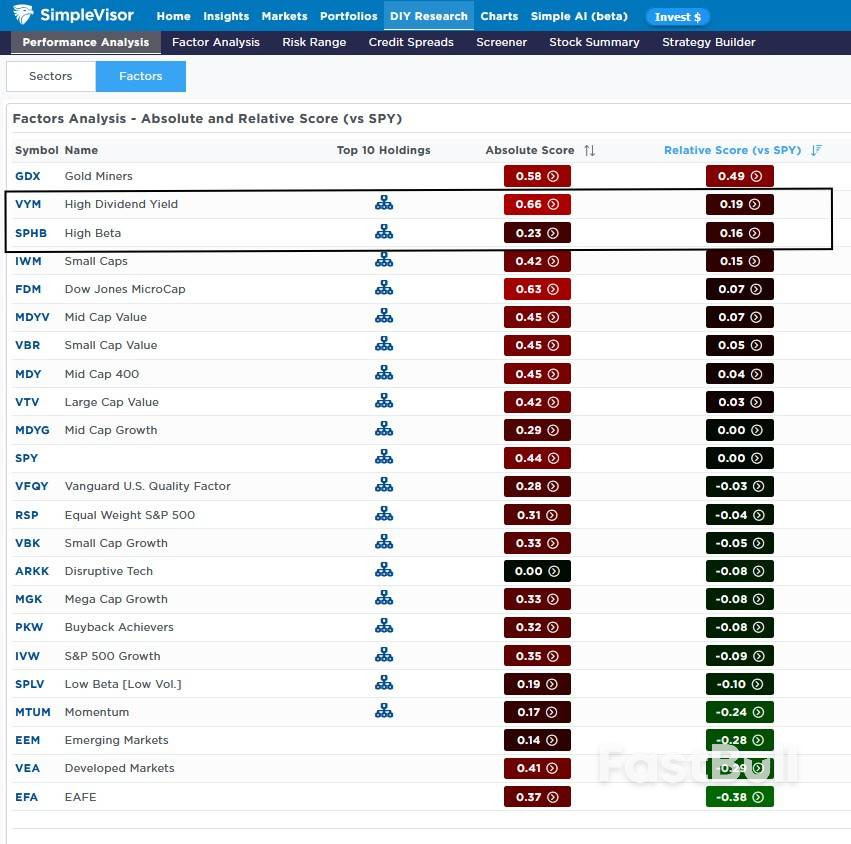Open the GDX Gold Miners symbol link

point(28,176)
